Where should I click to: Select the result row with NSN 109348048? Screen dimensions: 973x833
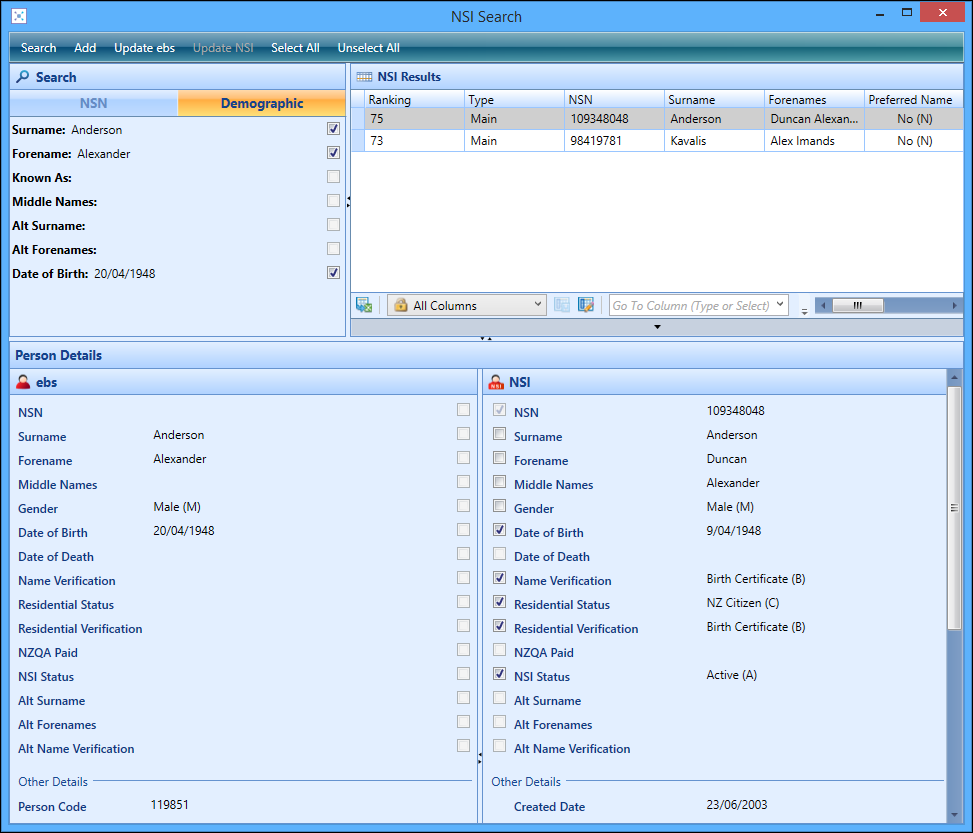657,119
